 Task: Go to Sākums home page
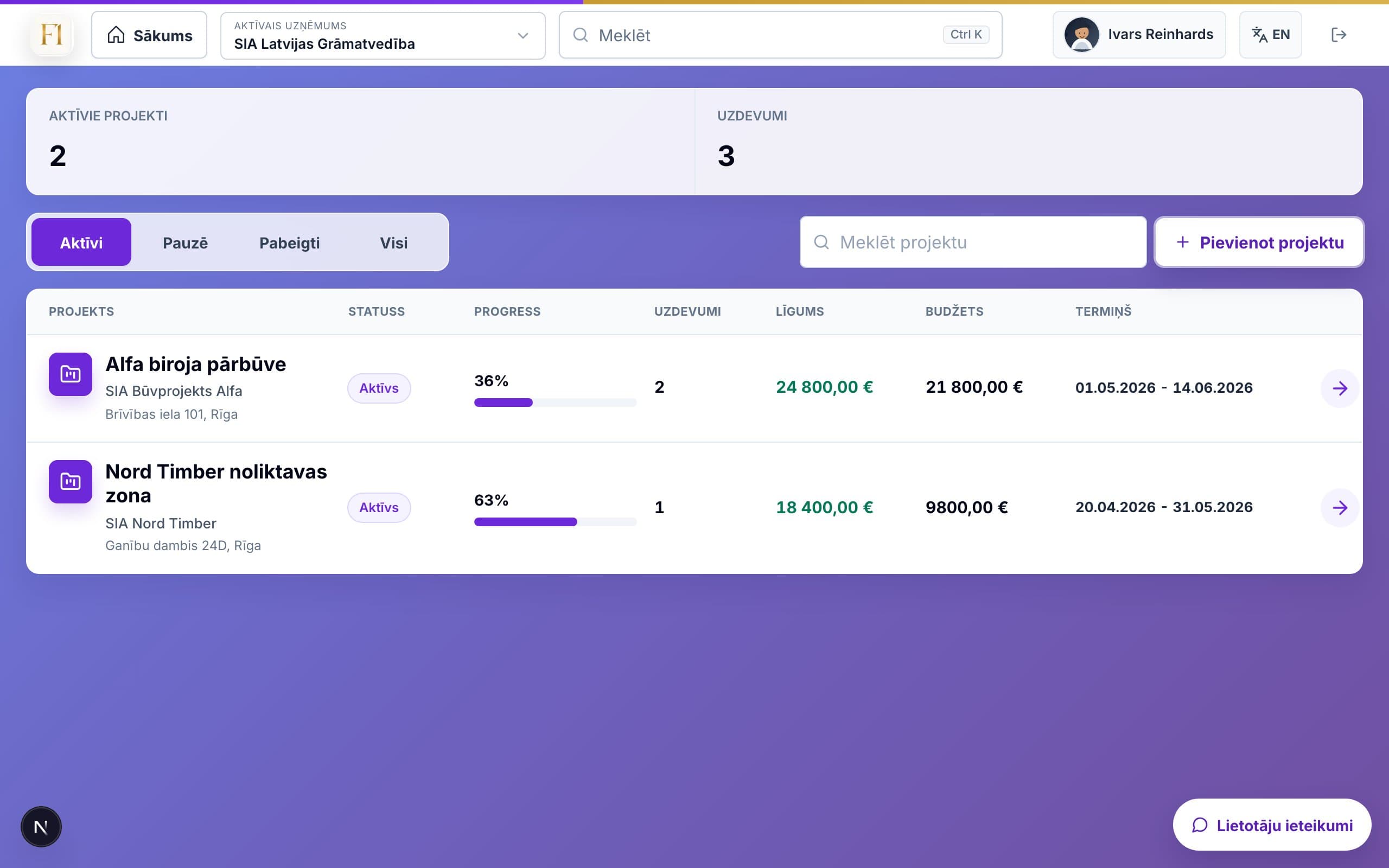coord(149,35)
